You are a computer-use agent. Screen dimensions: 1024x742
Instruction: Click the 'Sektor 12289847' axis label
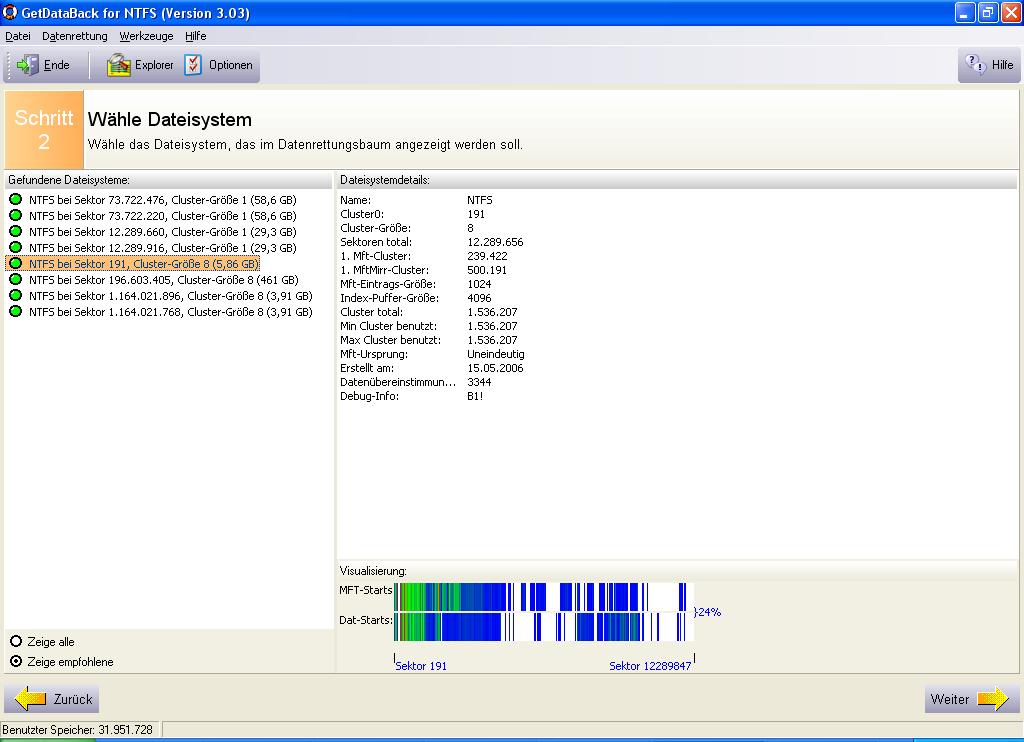point(650,666)
